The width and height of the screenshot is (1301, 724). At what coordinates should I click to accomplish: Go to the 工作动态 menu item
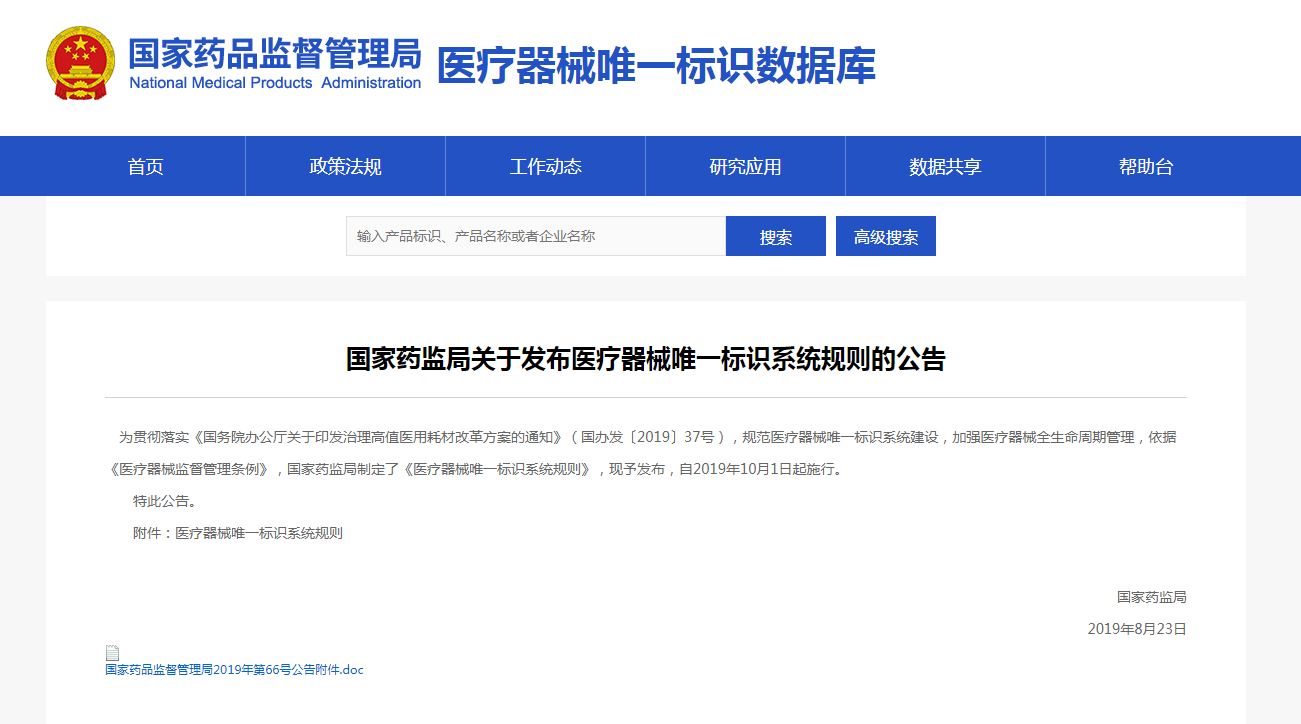tap(546, 167)
